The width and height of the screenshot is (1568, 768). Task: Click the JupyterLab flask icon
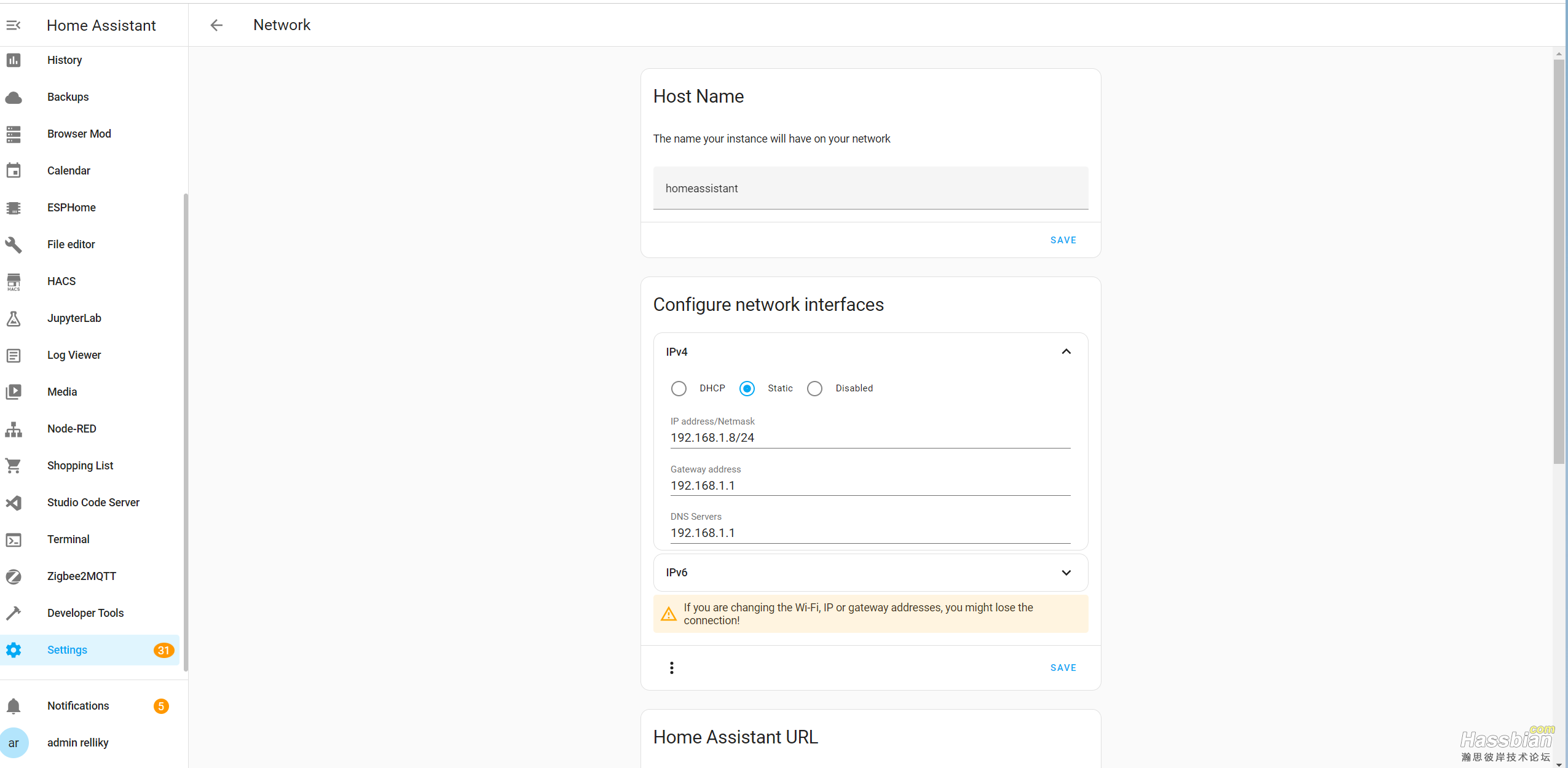tap(14, 318)
